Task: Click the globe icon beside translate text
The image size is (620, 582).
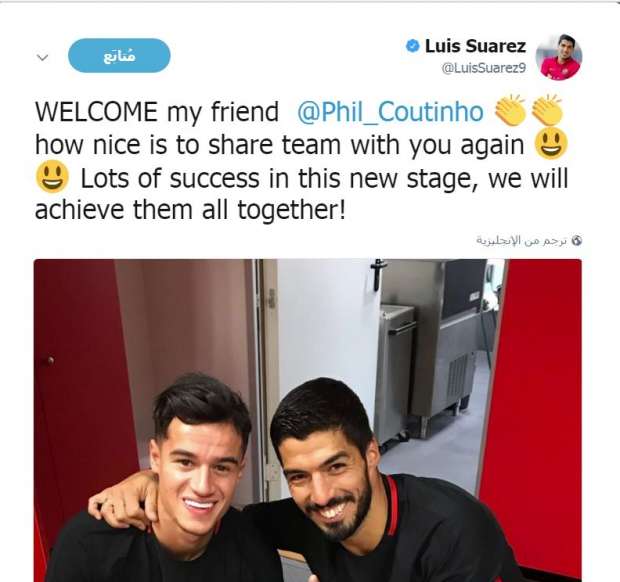Action: pos(577,240)
